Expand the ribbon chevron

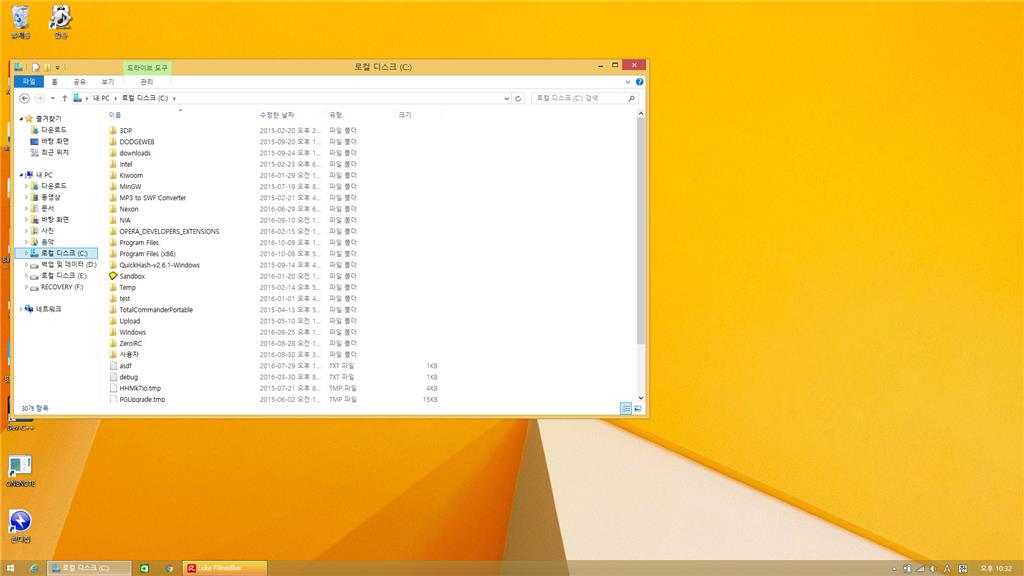coord(628,82)
